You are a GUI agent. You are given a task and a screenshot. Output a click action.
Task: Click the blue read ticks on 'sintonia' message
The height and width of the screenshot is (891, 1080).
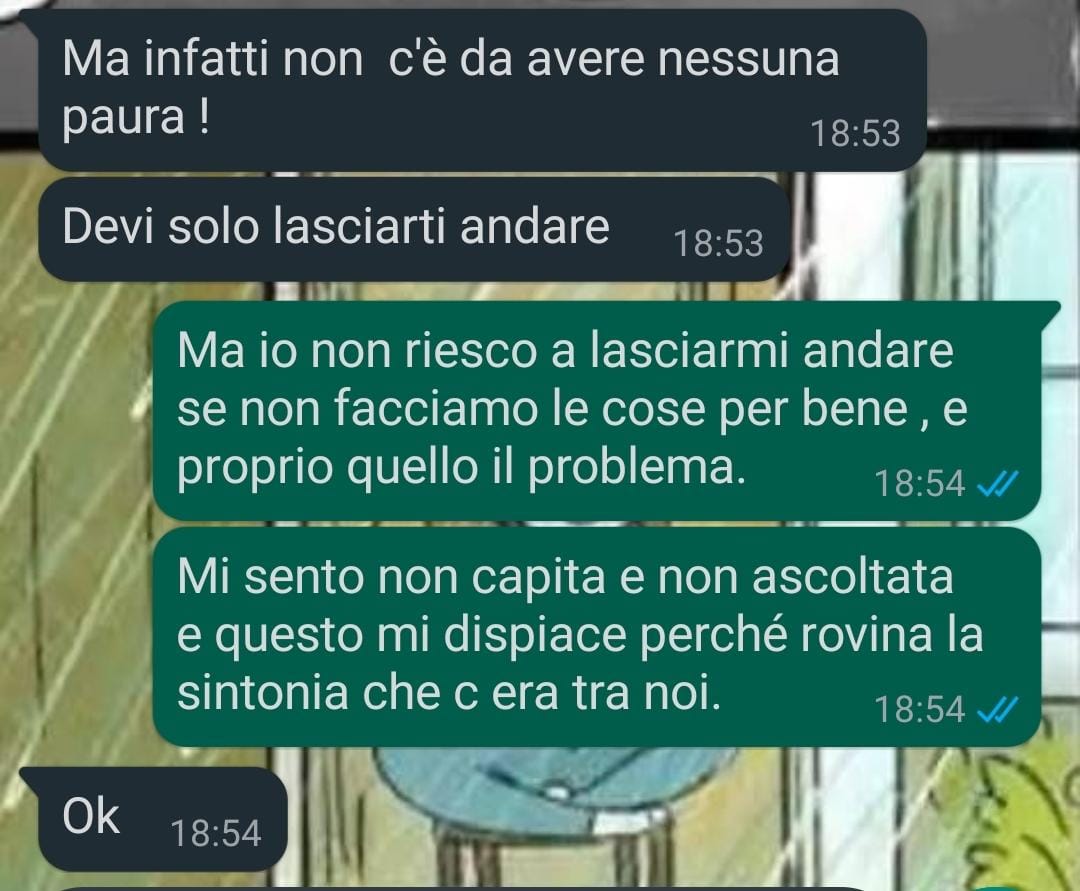pos(997,709)
